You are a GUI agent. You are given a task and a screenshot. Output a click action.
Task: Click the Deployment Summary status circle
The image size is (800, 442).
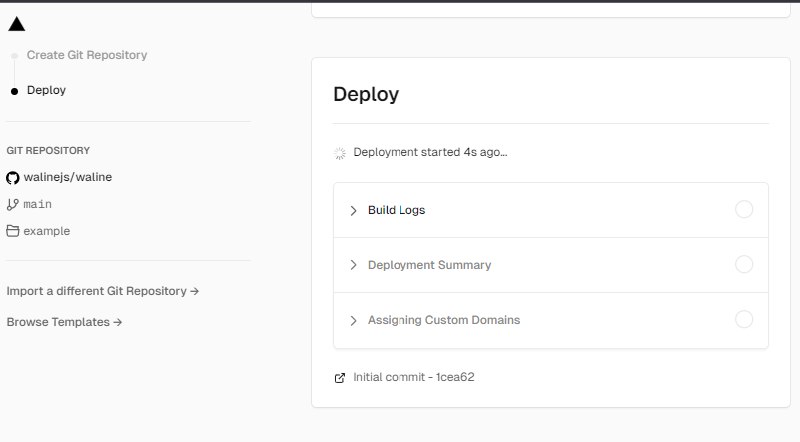tap(743, 265)
